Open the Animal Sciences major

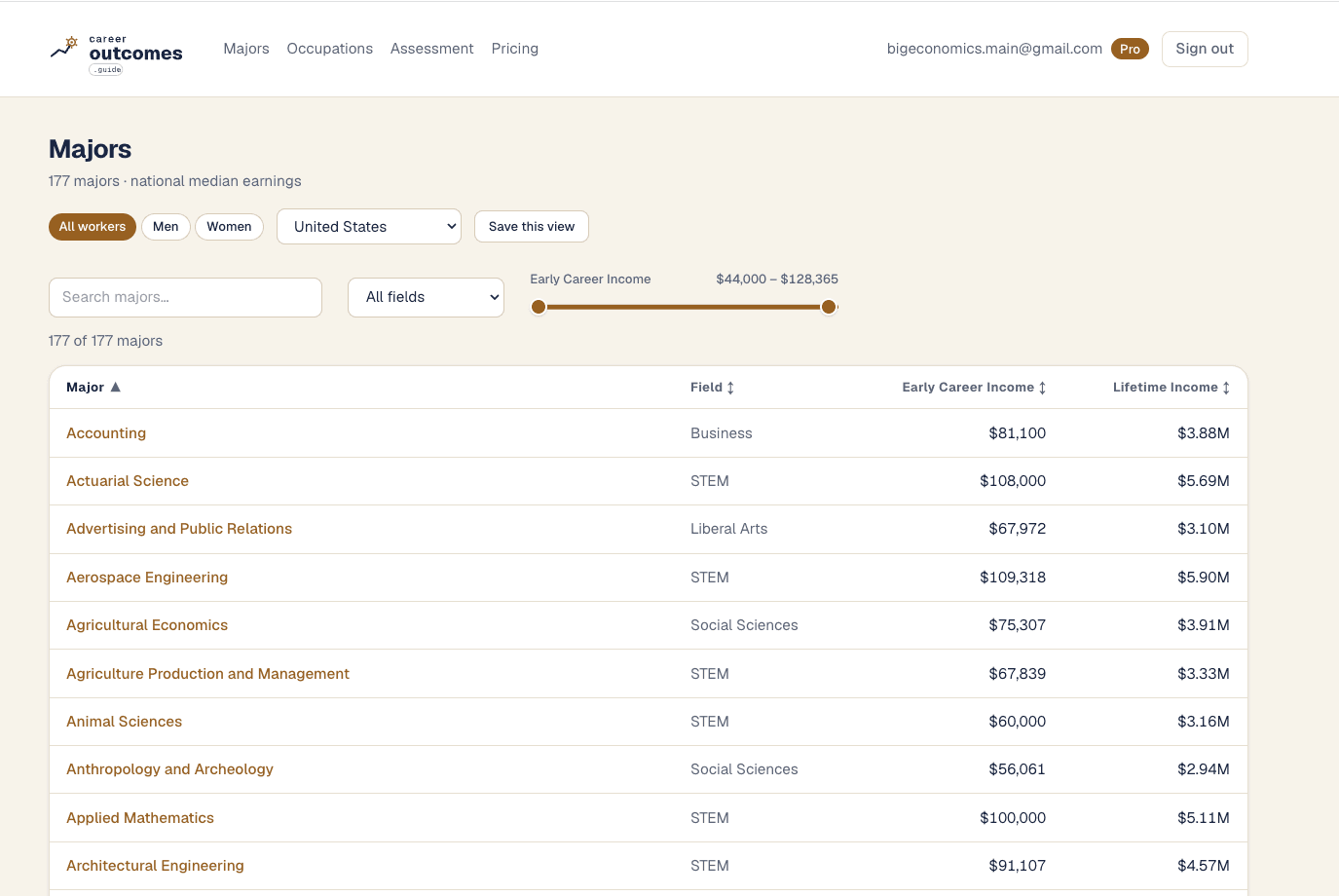125,722
